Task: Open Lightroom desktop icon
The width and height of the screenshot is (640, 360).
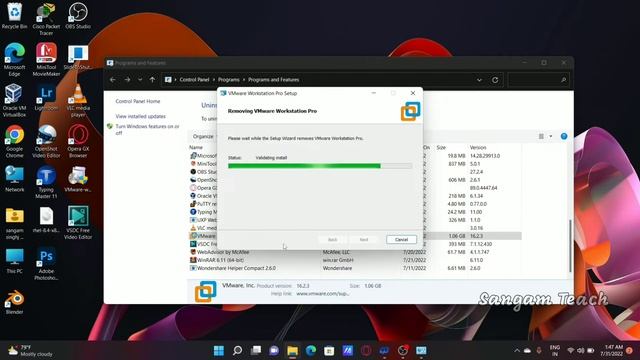Action: [46, 98]
